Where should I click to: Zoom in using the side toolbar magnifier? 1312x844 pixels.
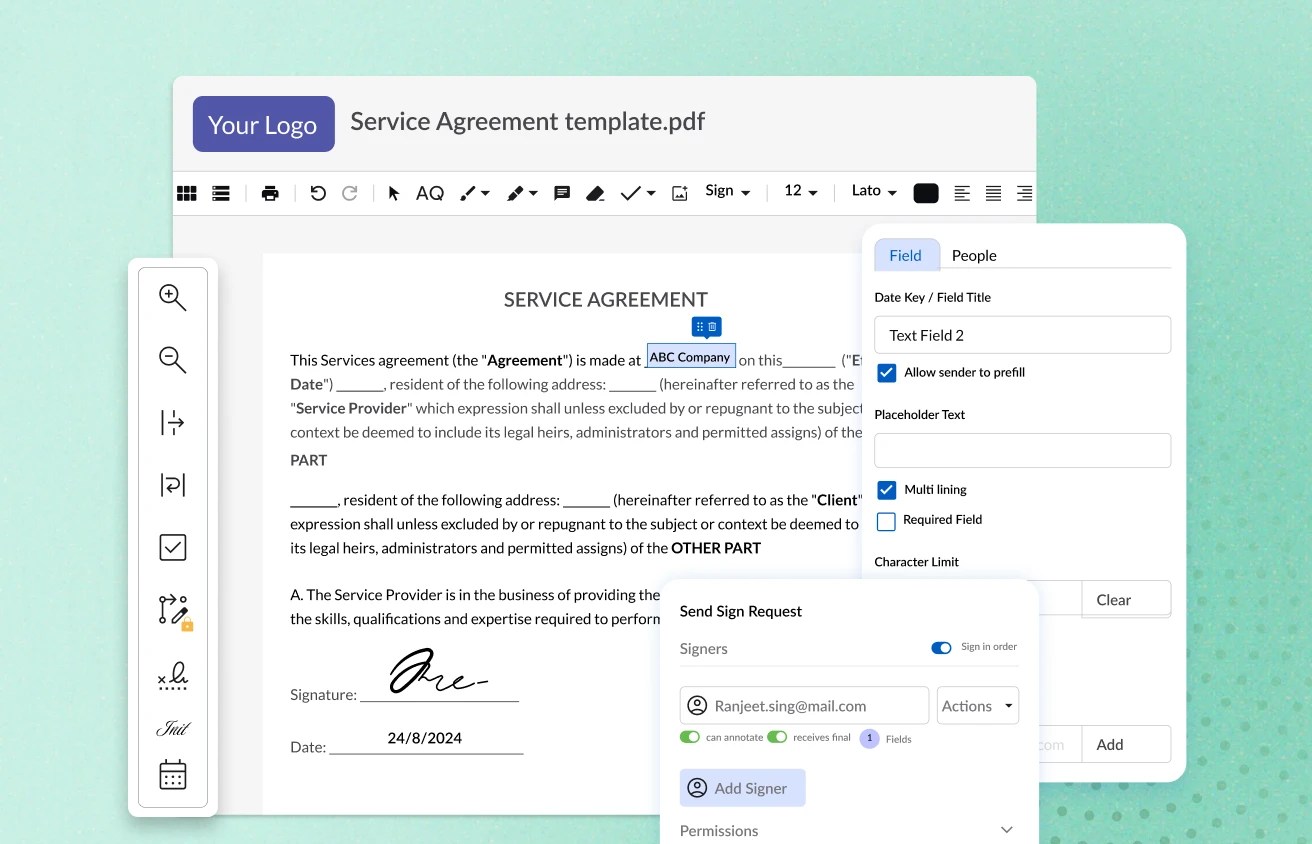[x=173, y=297]
